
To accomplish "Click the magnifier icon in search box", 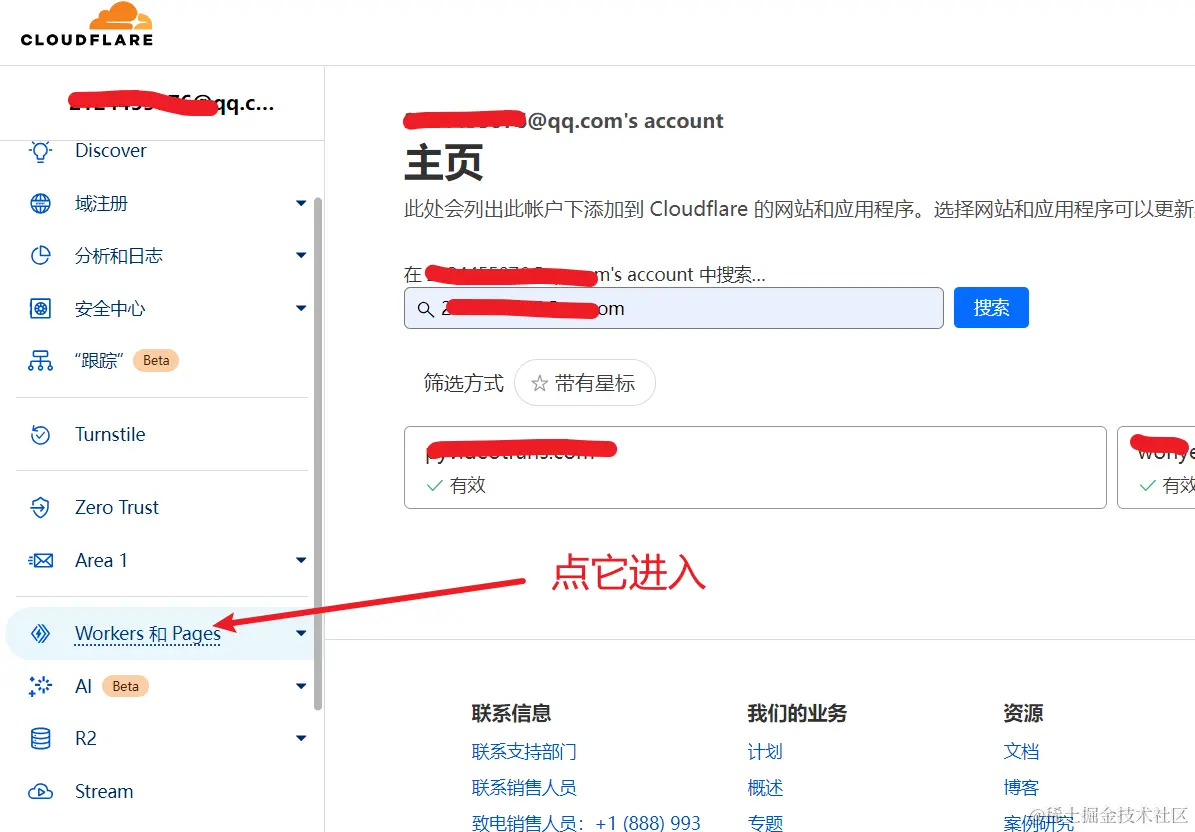I will [426, 309].
